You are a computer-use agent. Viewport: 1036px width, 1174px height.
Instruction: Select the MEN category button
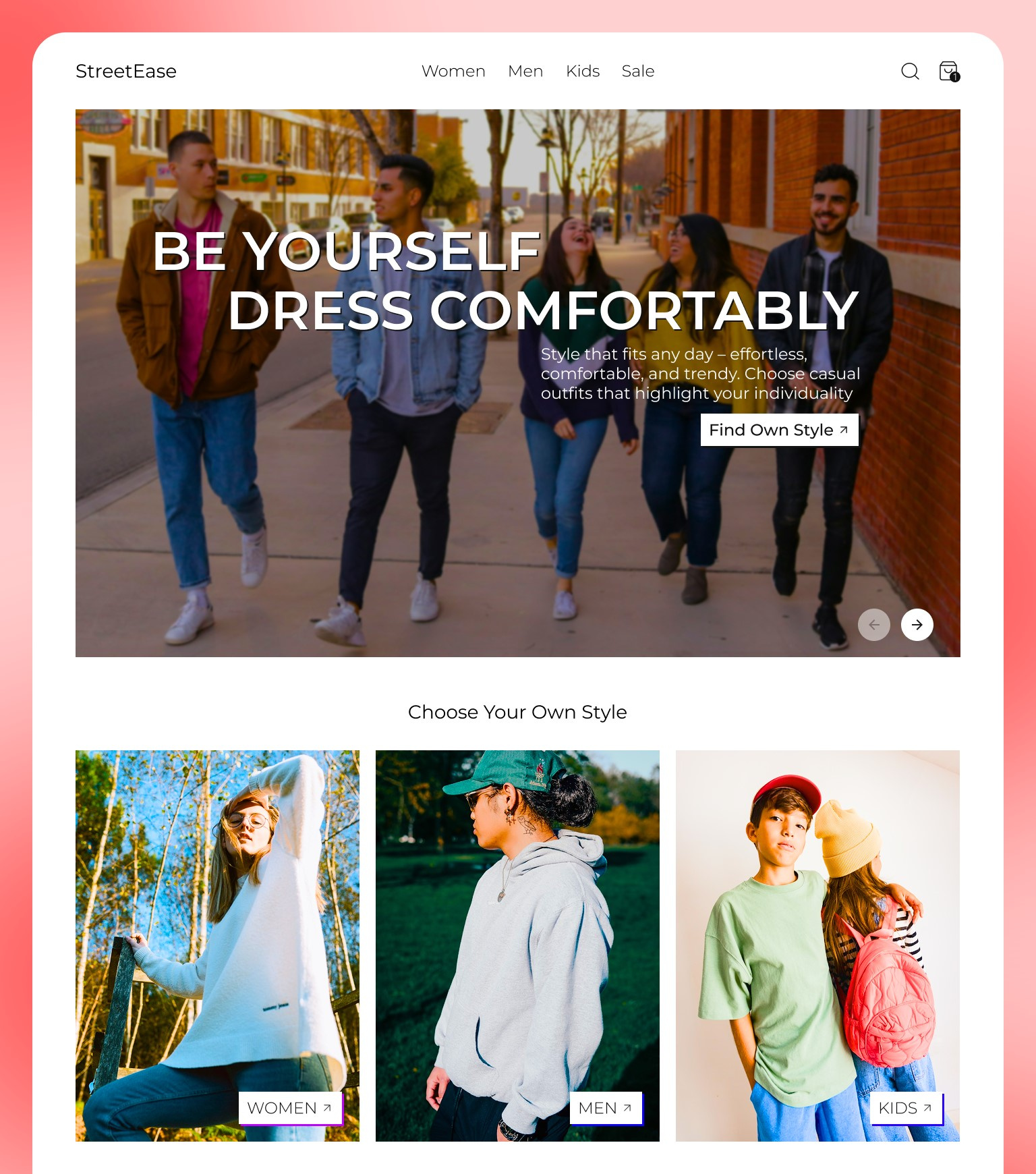pyautogui.click(x=606, y=1108)
